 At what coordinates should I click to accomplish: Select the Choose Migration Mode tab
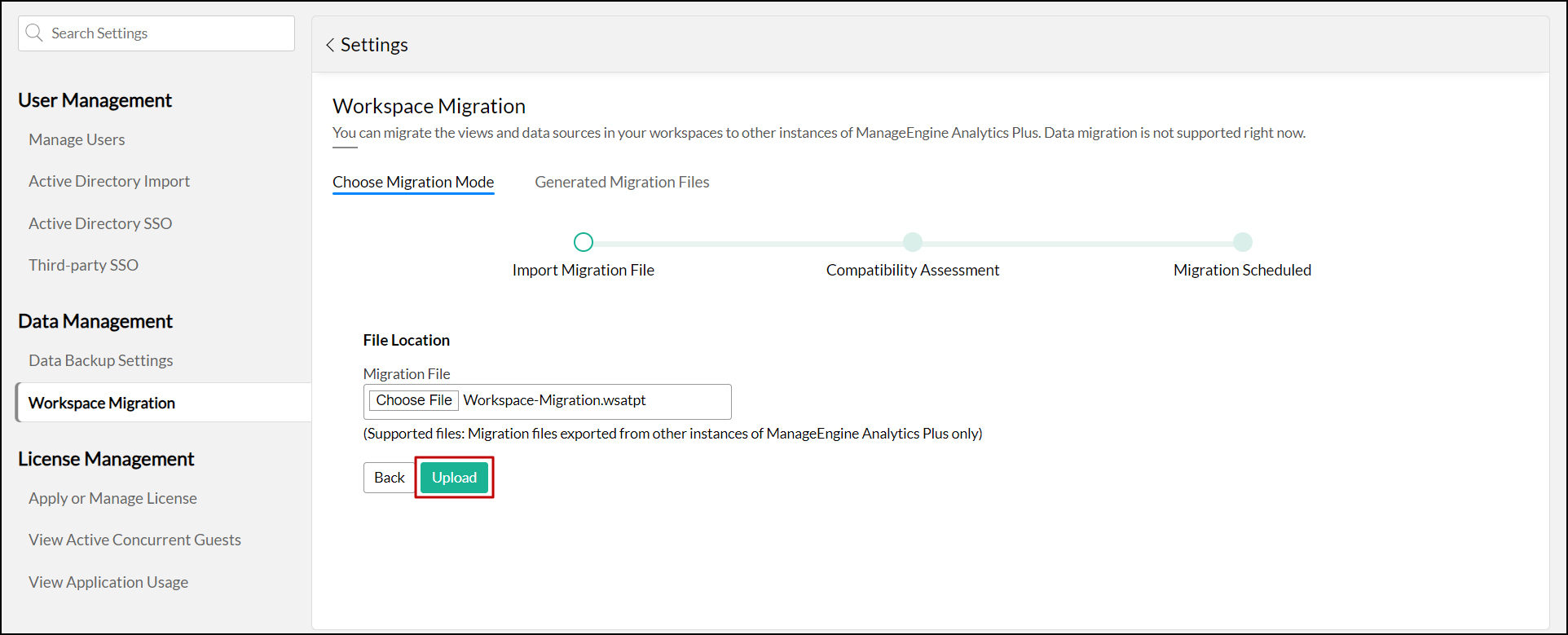coord(413,183)
